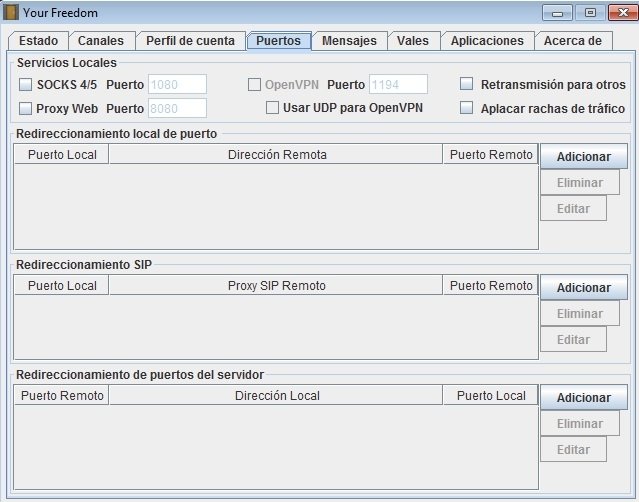This screenshot has width=639, height=502.
Task: Toggle Retransmisión para otros checkbox
Action: (x=467, y=84)
